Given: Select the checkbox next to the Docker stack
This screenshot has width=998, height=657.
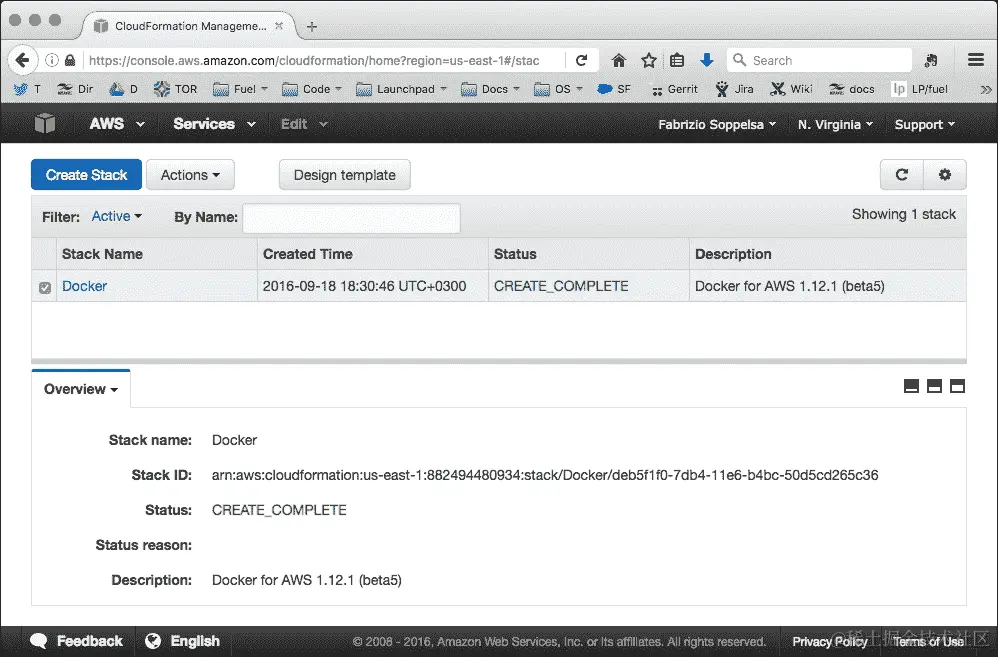Looking at the screenshot, I should pyautogui.click(x=44, y=286).
